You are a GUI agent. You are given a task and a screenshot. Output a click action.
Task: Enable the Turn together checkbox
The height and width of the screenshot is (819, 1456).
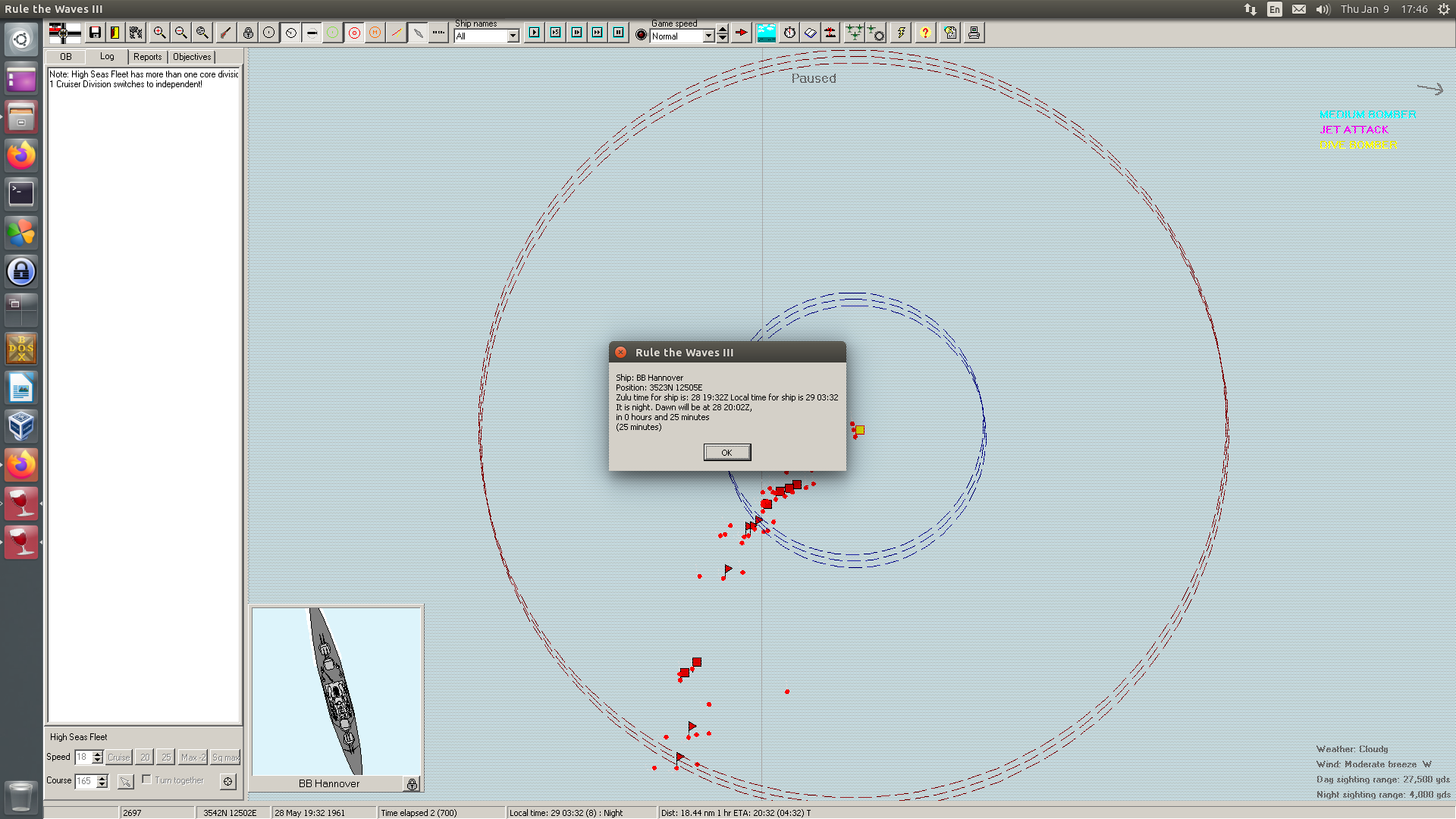pos(147,780)
